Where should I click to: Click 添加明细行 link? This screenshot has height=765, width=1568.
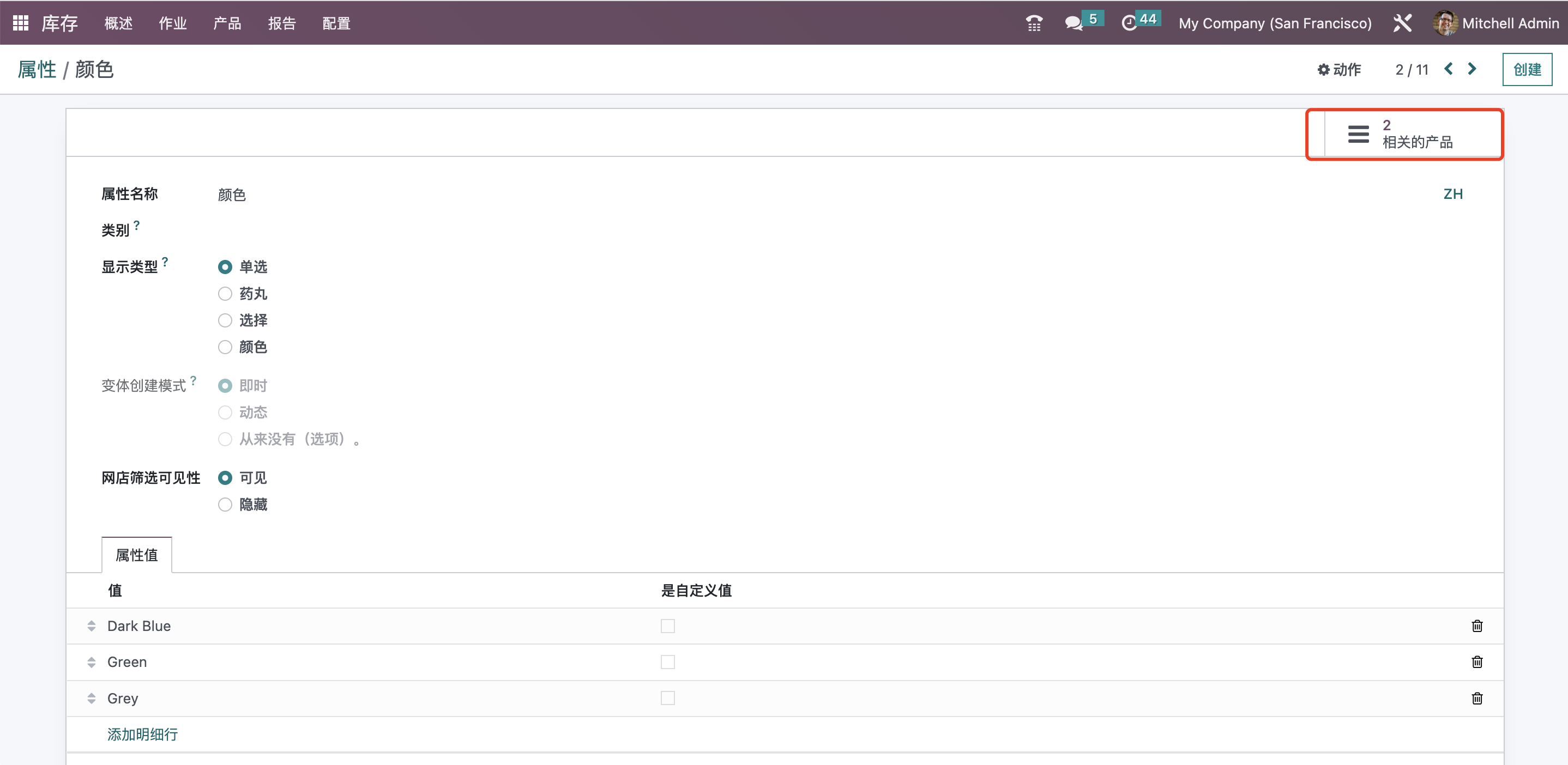142,734
